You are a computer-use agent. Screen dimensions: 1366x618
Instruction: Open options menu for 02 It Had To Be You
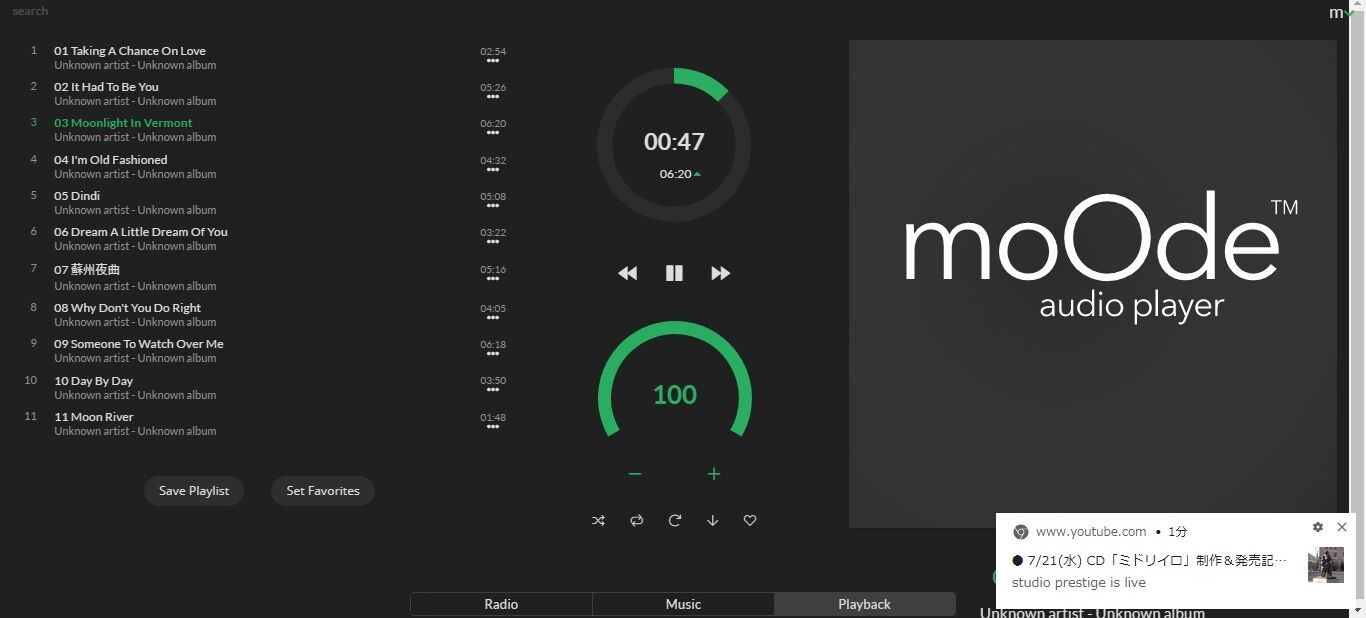point(493,97)
